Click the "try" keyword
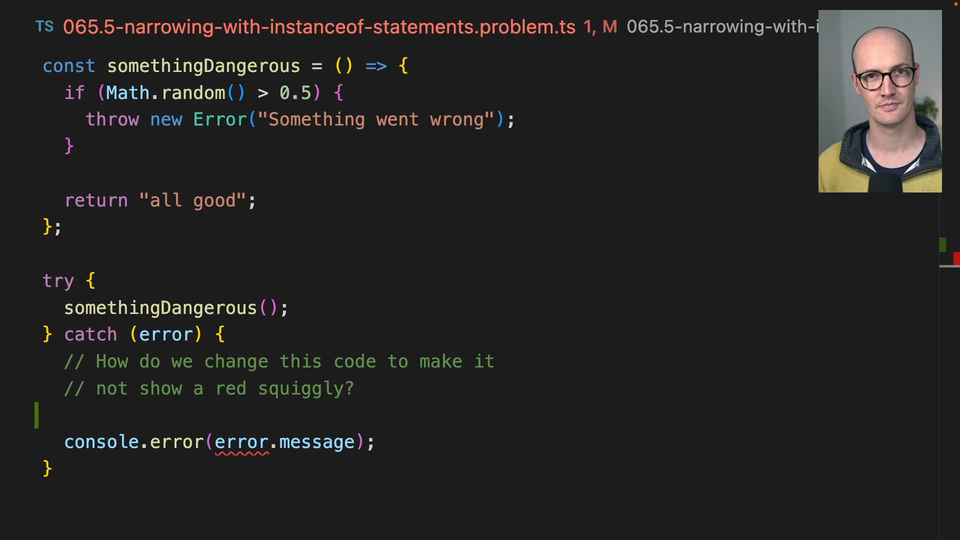 coord(58,281)
